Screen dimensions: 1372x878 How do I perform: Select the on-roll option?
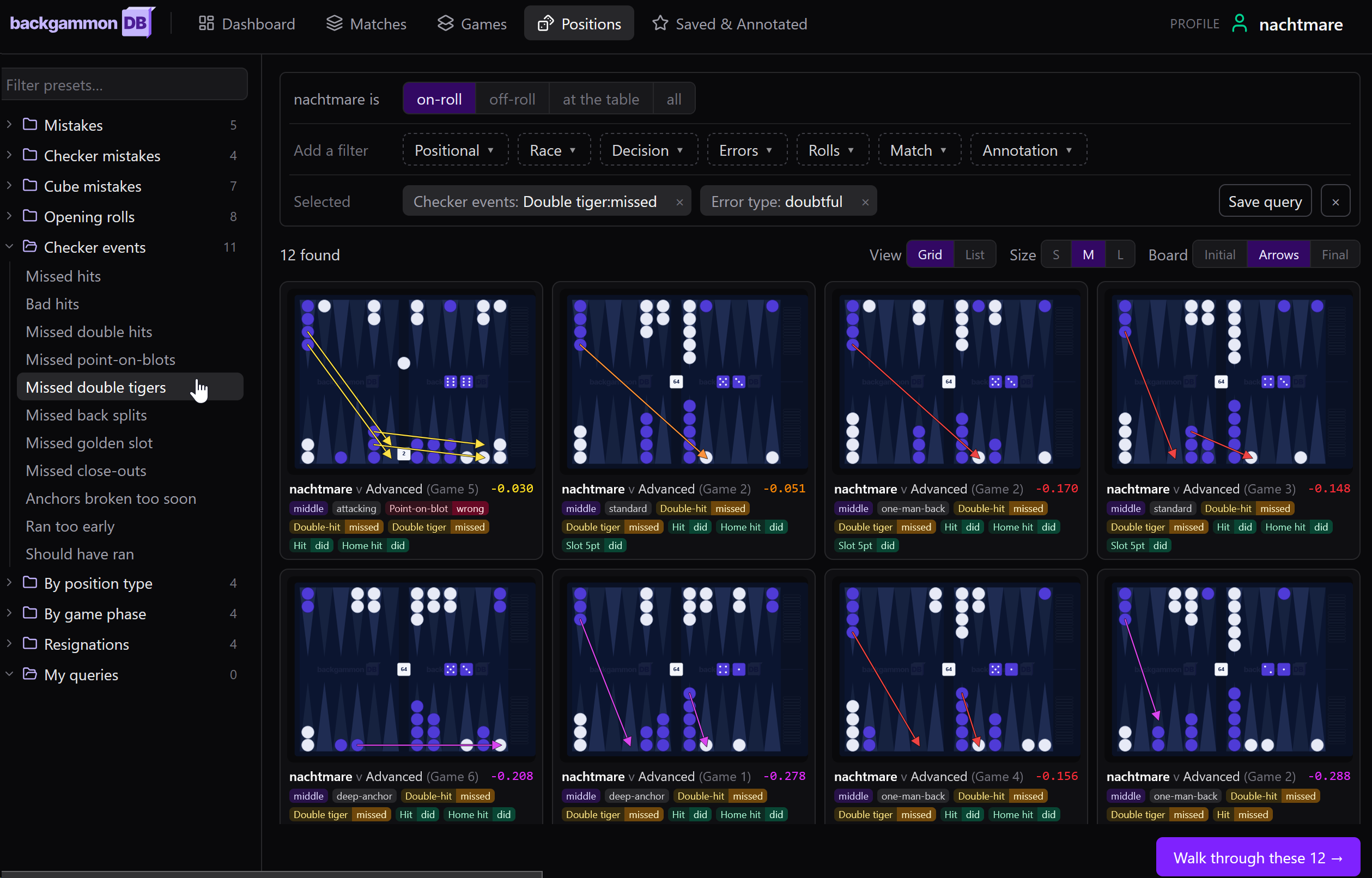coord(439,99)
